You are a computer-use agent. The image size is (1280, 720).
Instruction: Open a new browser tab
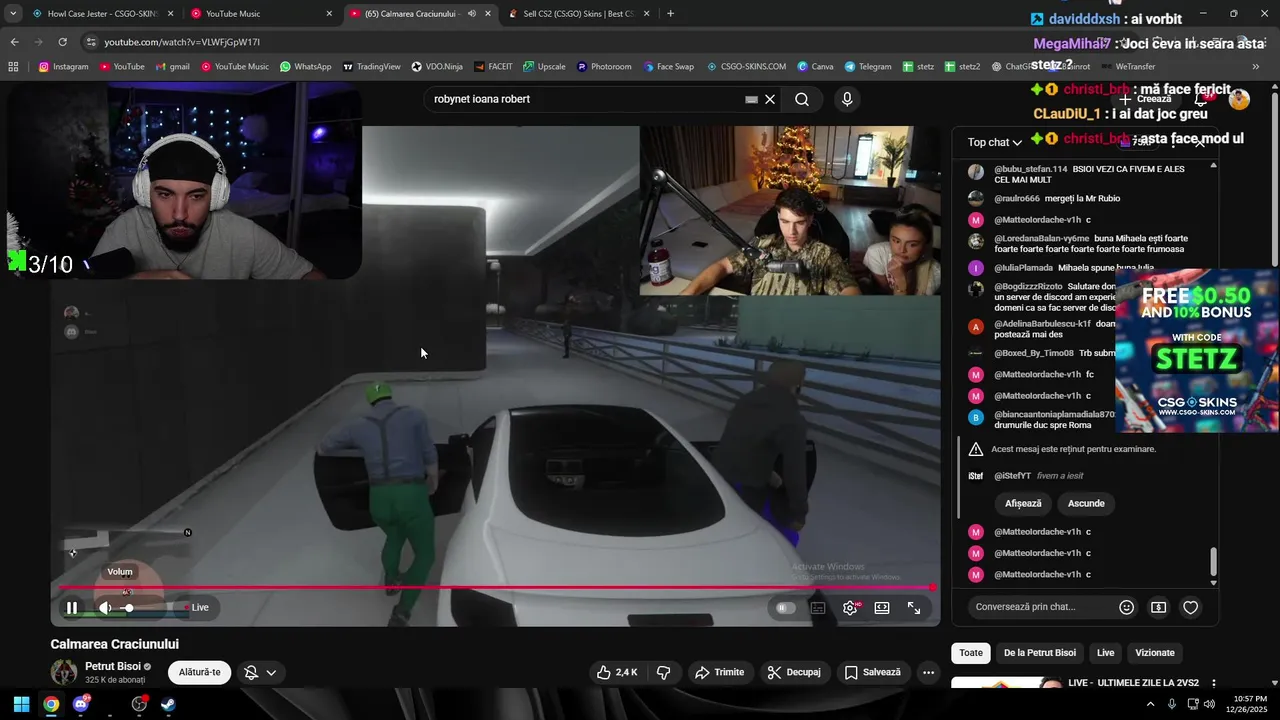[670, 14]
